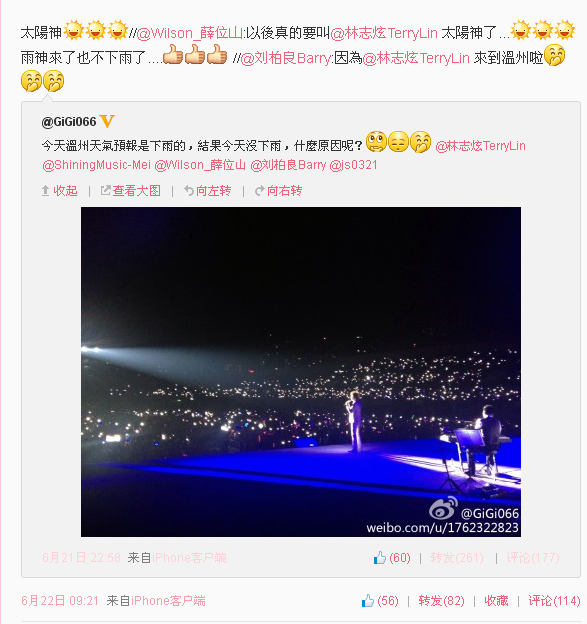Like the repost via the bottom thumbs-up icon

368,600
